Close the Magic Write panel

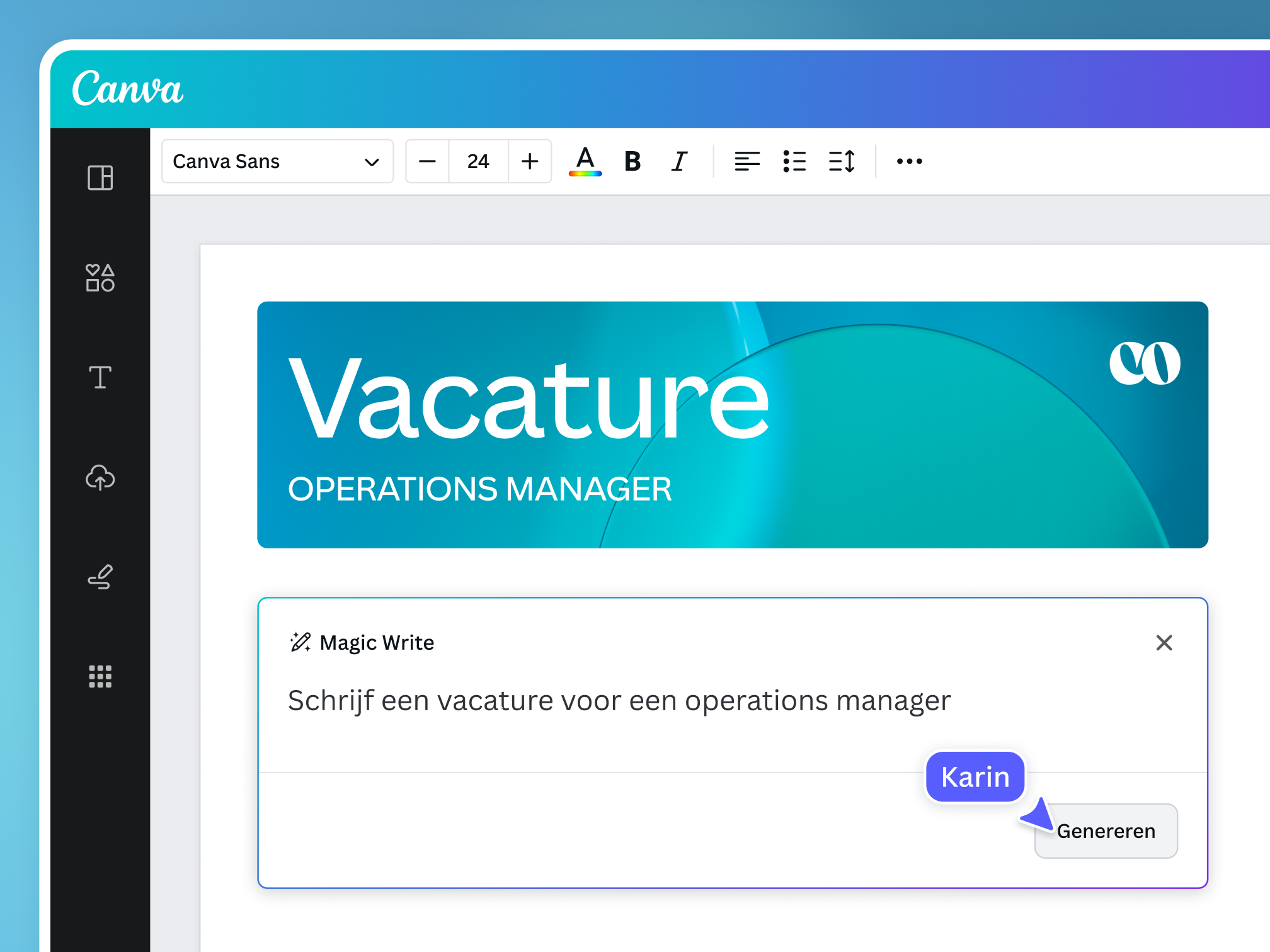point(1164,642)
